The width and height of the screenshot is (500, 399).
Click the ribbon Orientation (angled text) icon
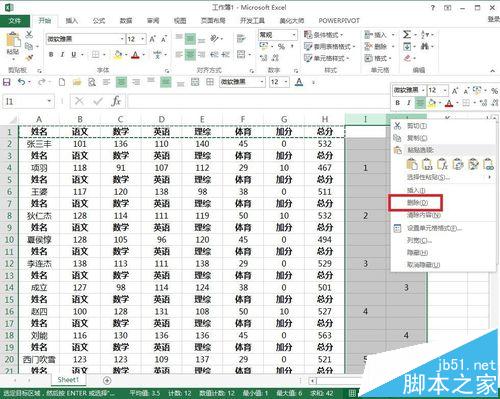tap(215, 38)
